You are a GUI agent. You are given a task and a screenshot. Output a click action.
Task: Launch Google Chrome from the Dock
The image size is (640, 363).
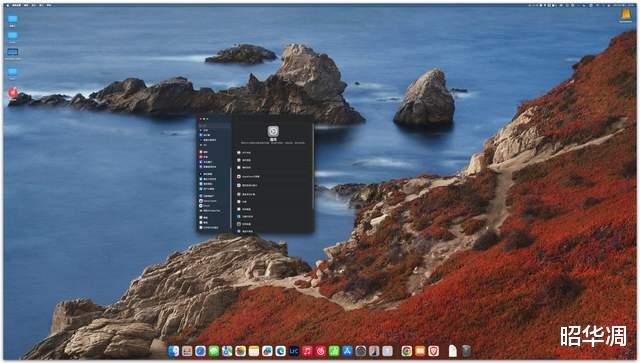click(x=407, y=351)
